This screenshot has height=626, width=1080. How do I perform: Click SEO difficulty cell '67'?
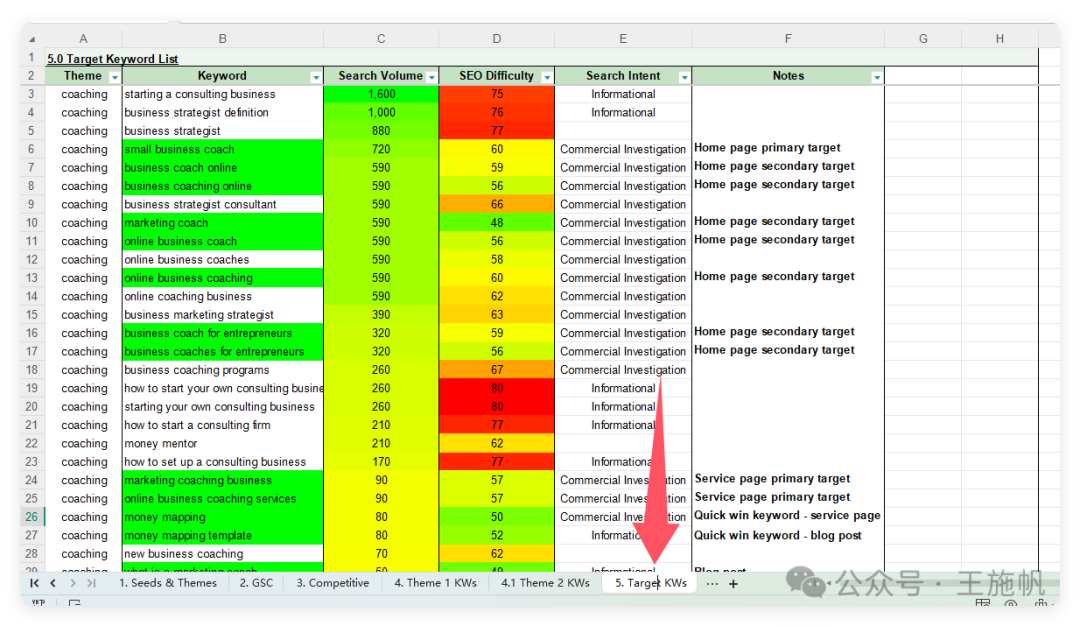click(497, 370)
